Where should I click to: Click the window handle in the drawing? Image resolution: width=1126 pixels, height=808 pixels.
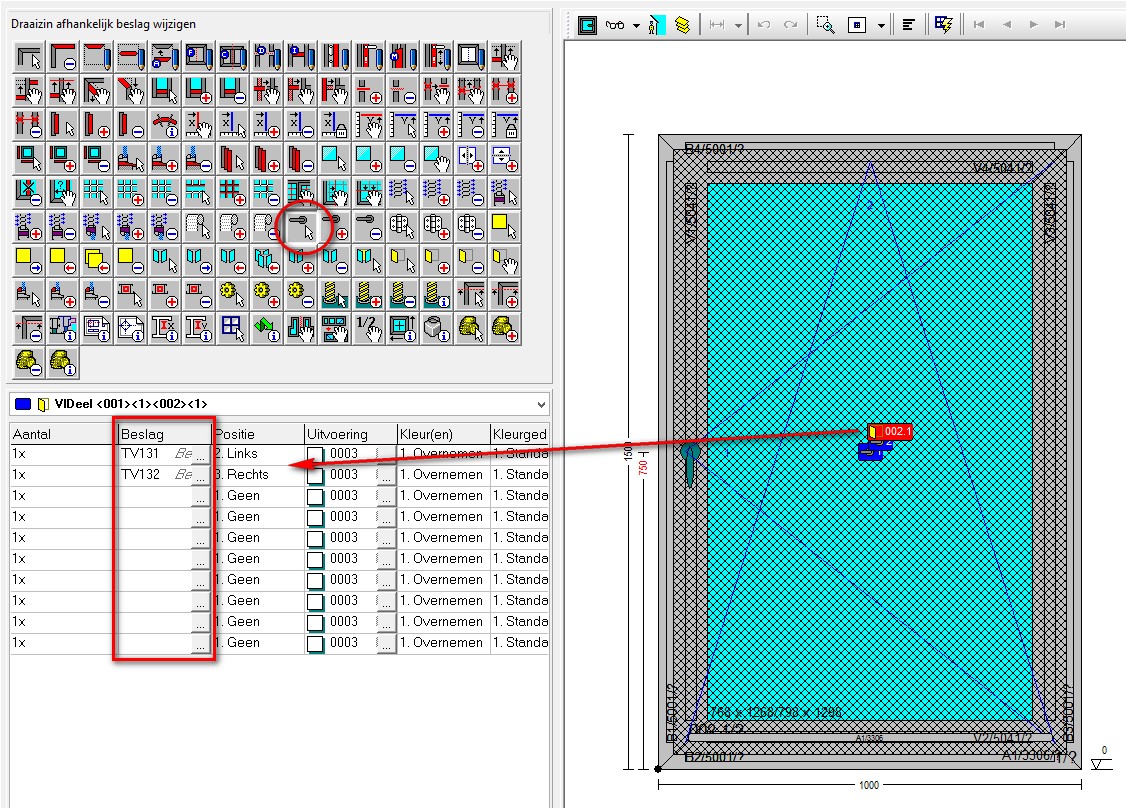[690, 463]
